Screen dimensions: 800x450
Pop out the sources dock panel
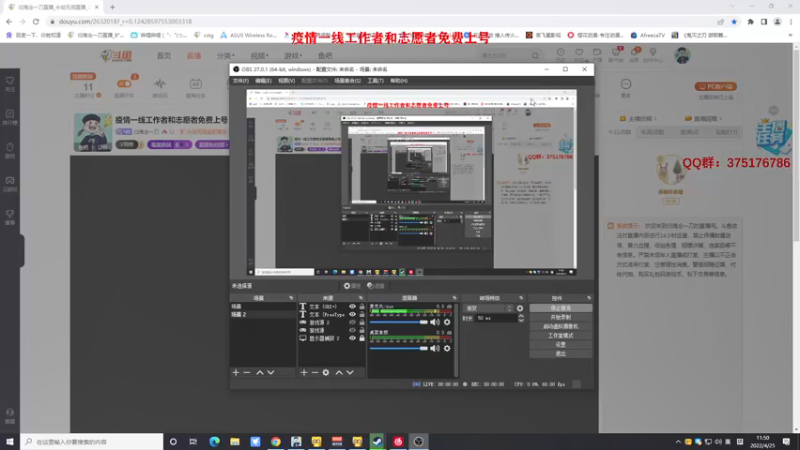click(361, 298)
